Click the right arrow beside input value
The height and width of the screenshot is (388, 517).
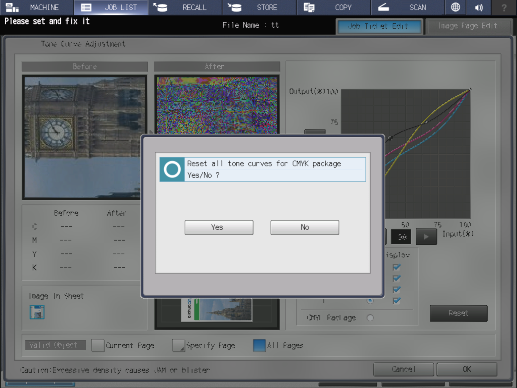coord(426,237)
